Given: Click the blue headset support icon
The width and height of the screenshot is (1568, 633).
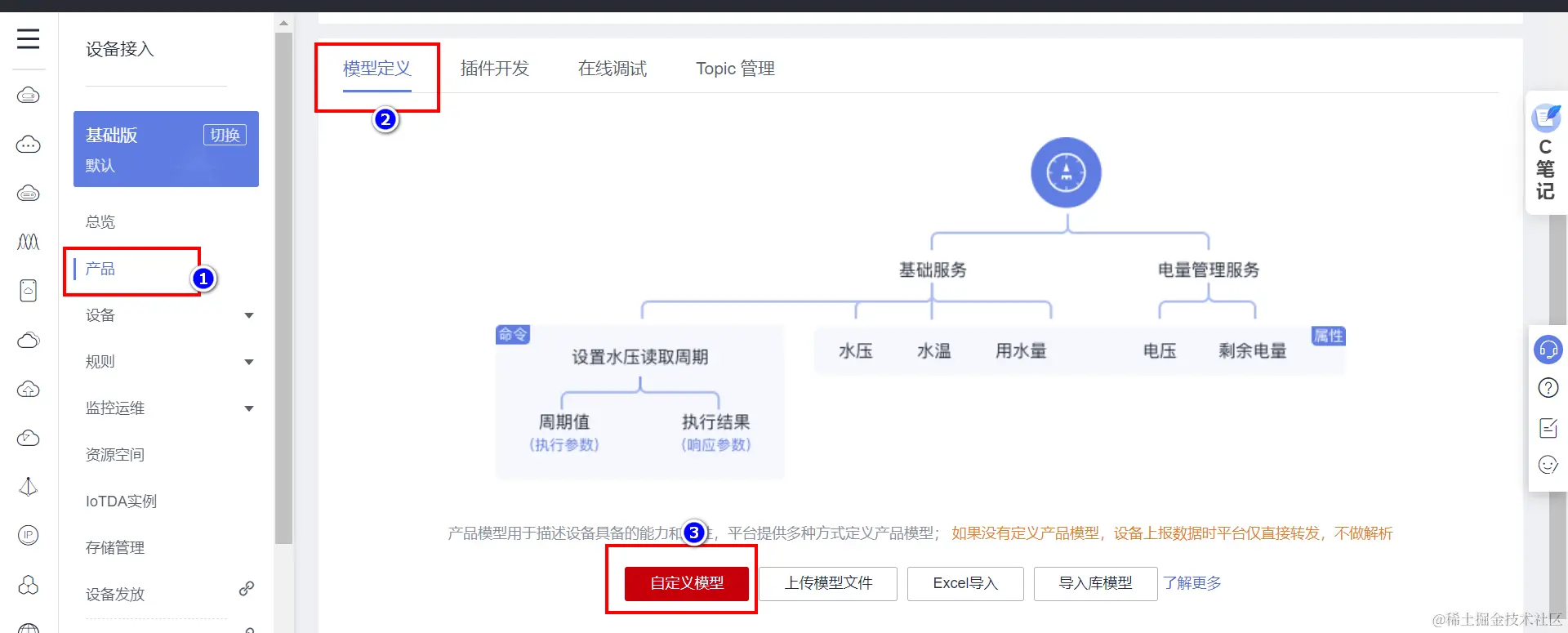Looking at the screenshot, I should pyautogui.click(x=1548, y=350).
